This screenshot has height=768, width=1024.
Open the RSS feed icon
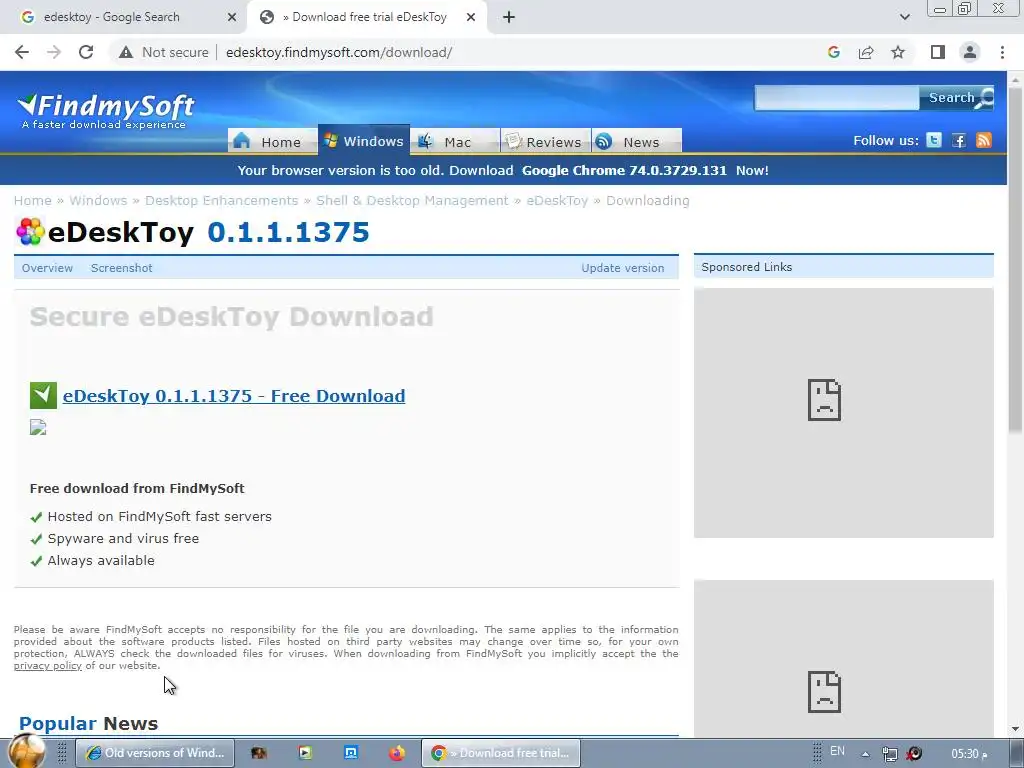pos(984,140)
